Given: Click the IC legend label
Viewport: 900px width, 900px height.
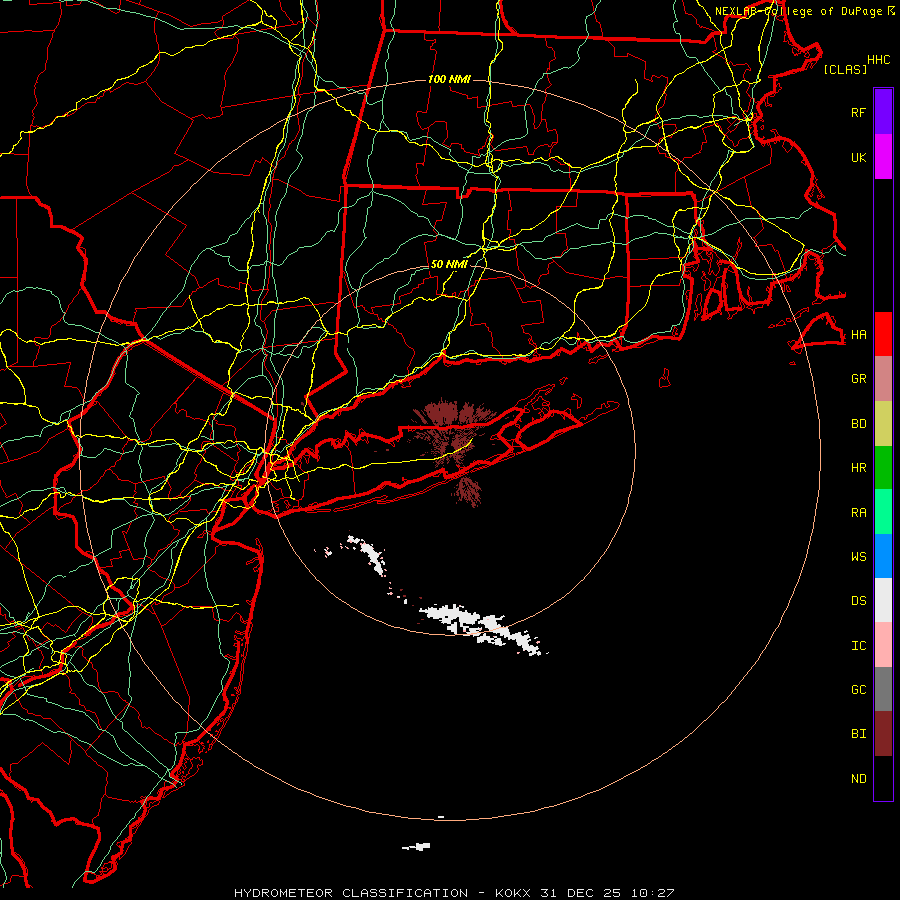Looking at the screenshot, I should (858, 646).
